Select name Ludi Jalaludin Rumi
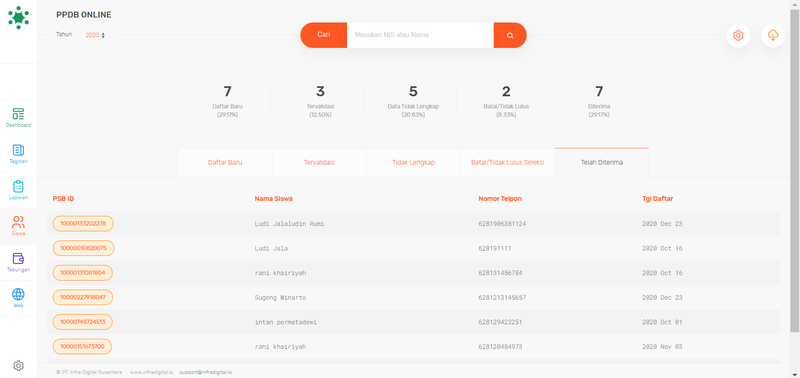800x378 pixels. (x=289, y=224)
